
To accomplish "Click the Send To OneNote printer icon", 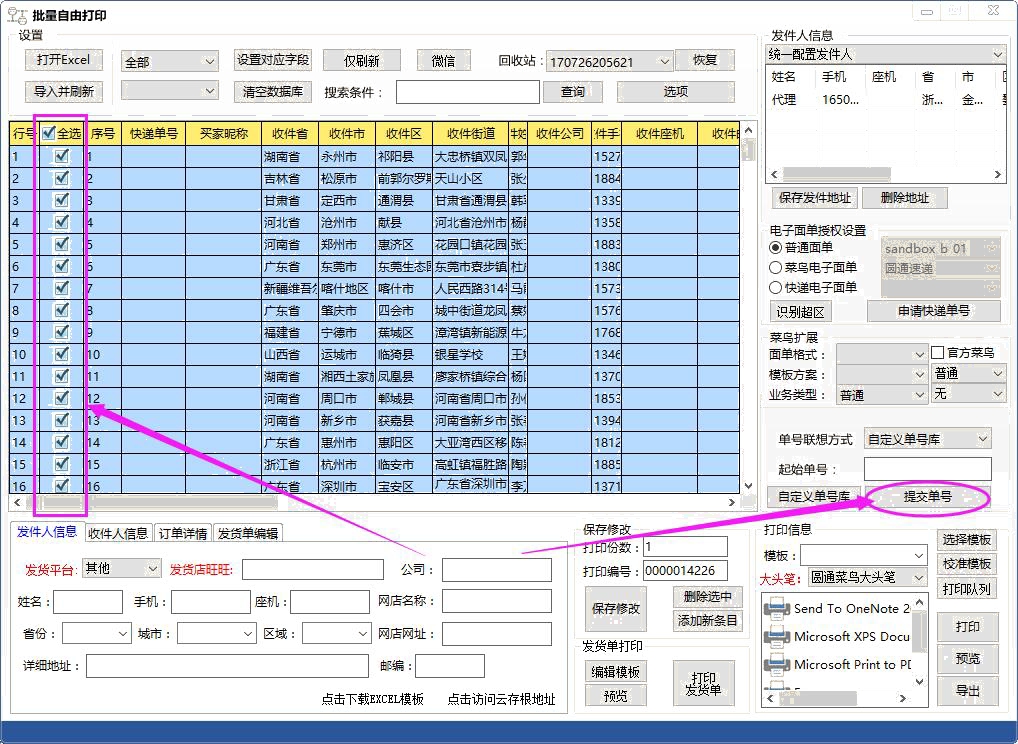I will (778, 608).
